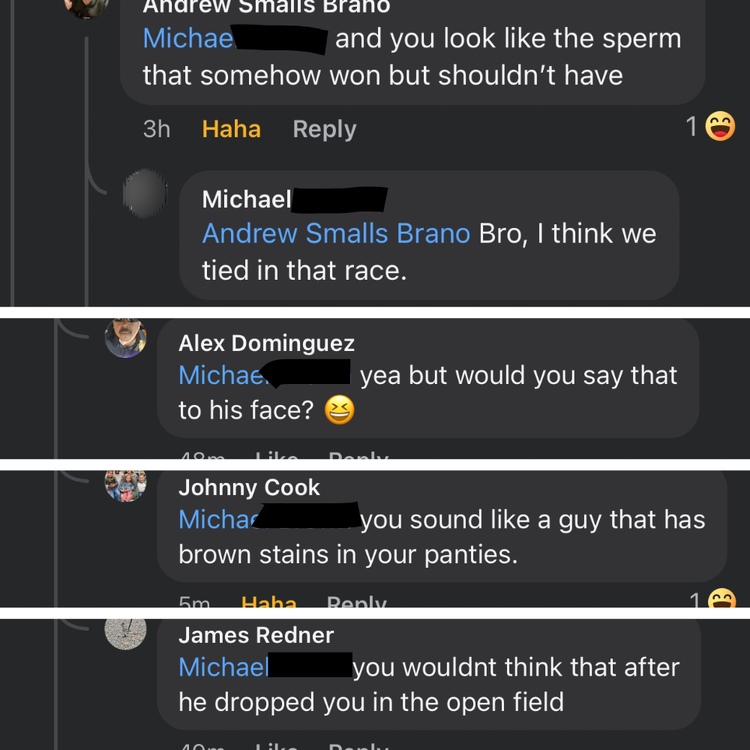
Task: Reply to Andrew Smalls Brano's comment
Action: [x=324, y=129]
